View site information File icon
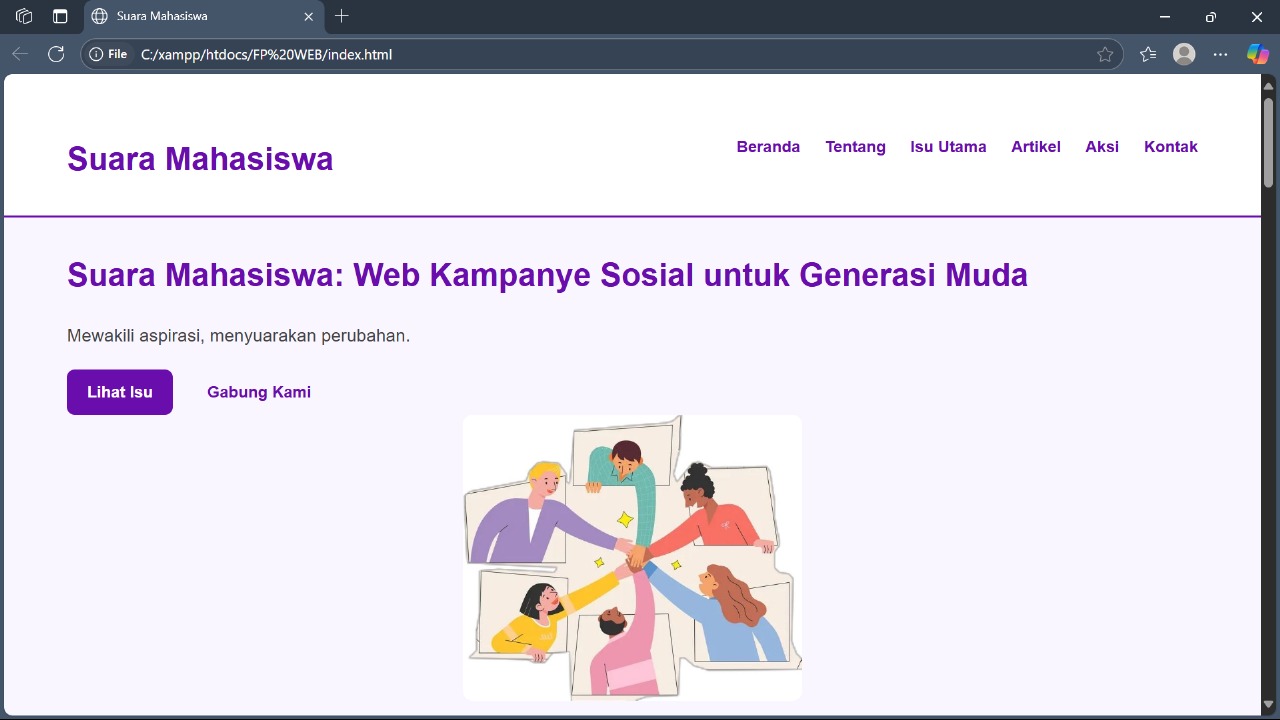 click(109, 55)
